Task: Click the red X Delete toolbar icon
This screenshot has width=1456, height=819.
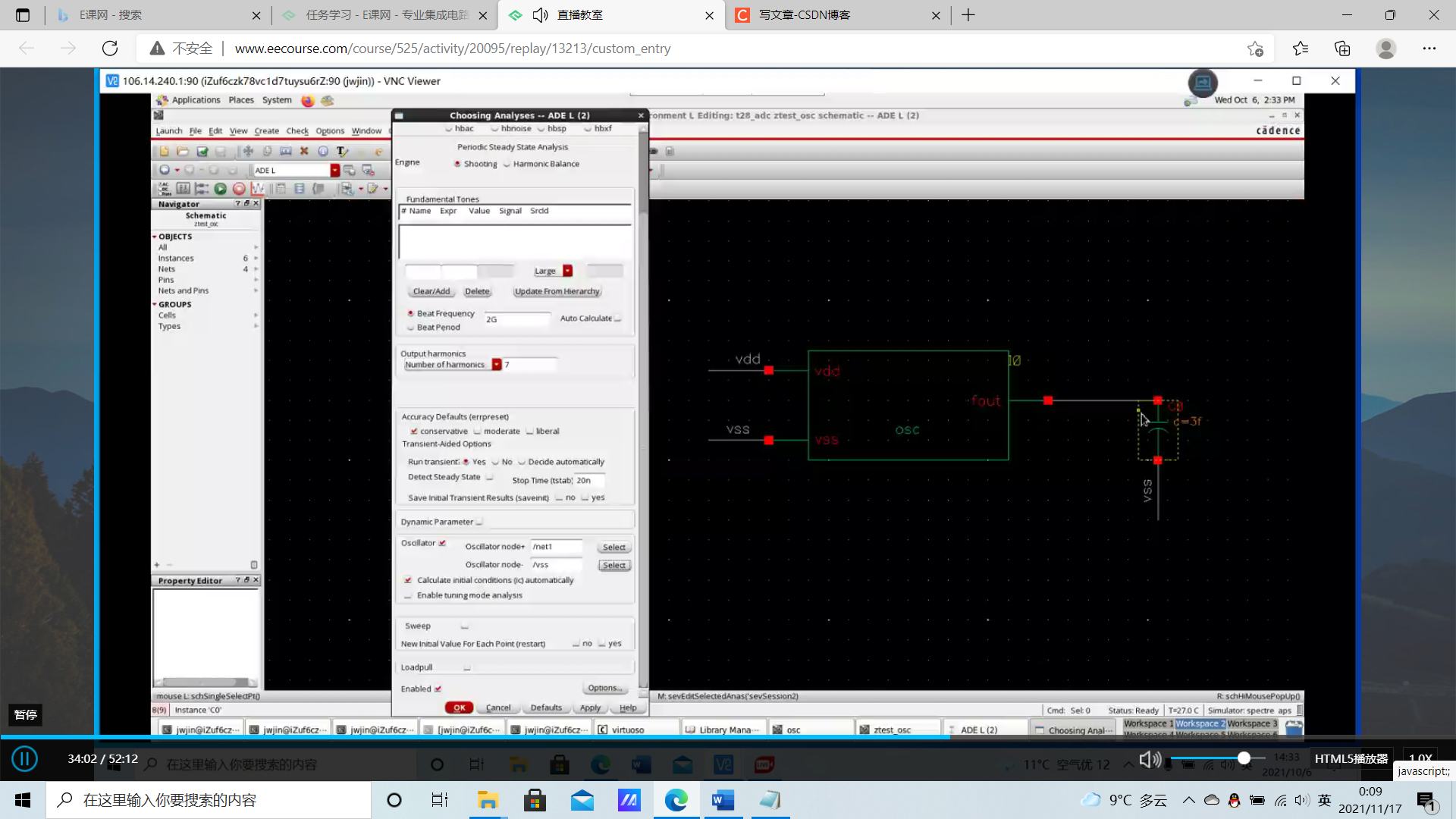Action: pos(304,152)
